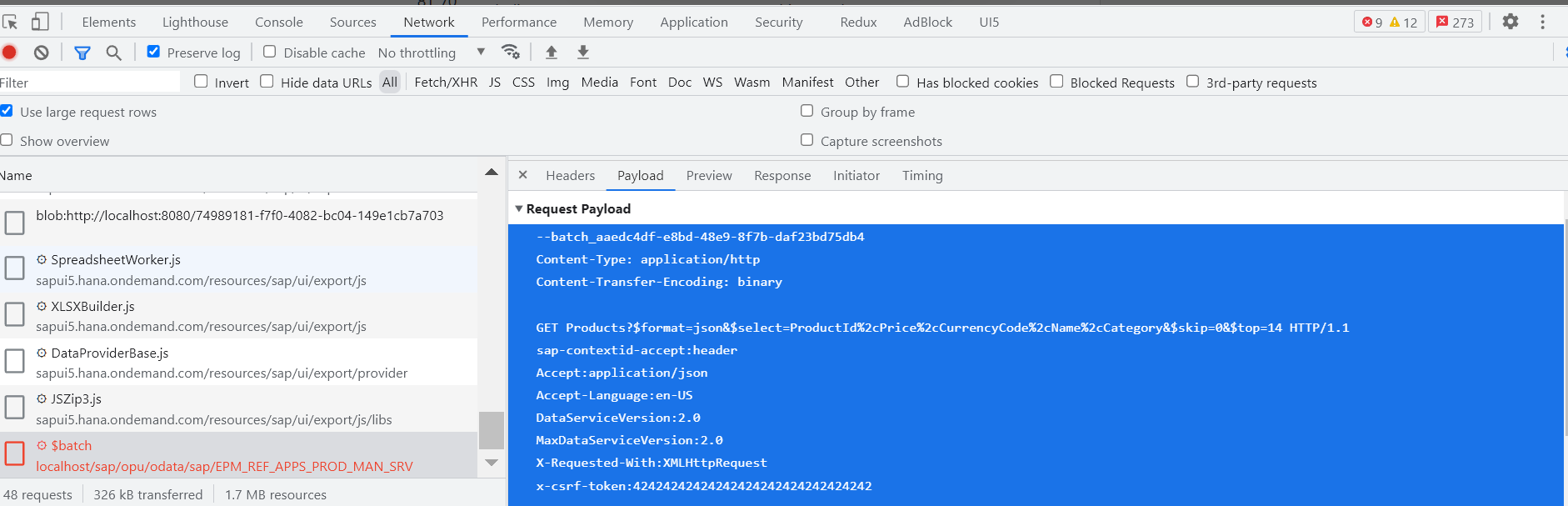Viewport: 1568px width, 506px height.
Task: Check Hide data URLs option
Action: [267, 81]
